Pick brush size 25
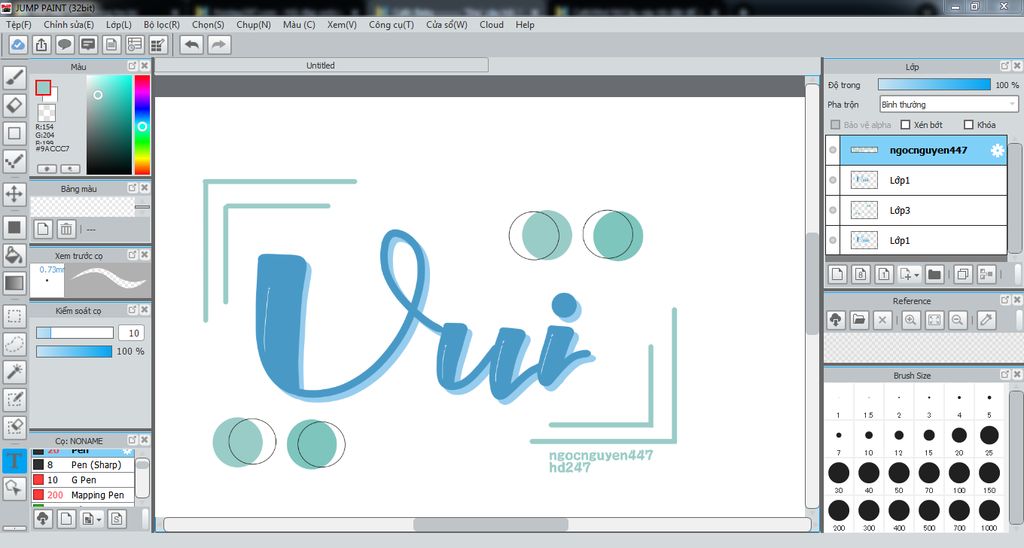Viewport: 1024px width, 548px height. tap(989, 440)
